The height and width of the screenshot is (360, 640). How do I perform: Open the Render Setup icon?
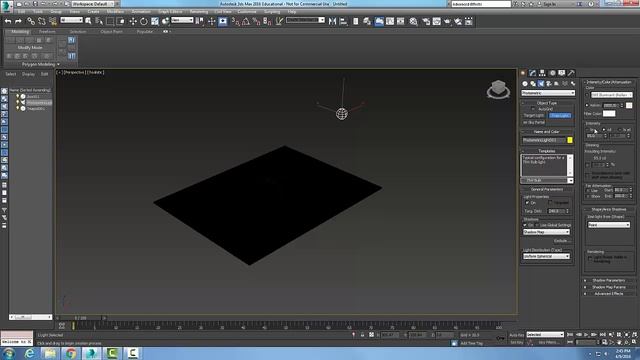(x=426, y=21)
